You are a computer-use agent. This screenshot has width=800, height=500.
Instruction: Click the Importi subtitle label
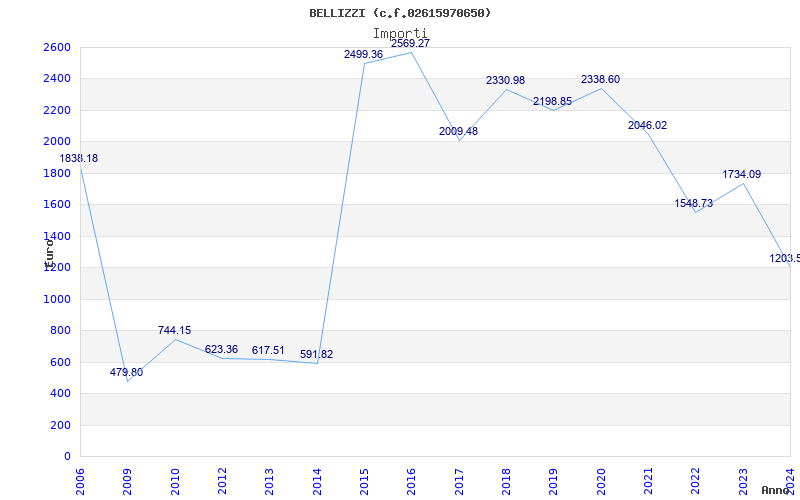pyautogui.click(x=400, y=33)
